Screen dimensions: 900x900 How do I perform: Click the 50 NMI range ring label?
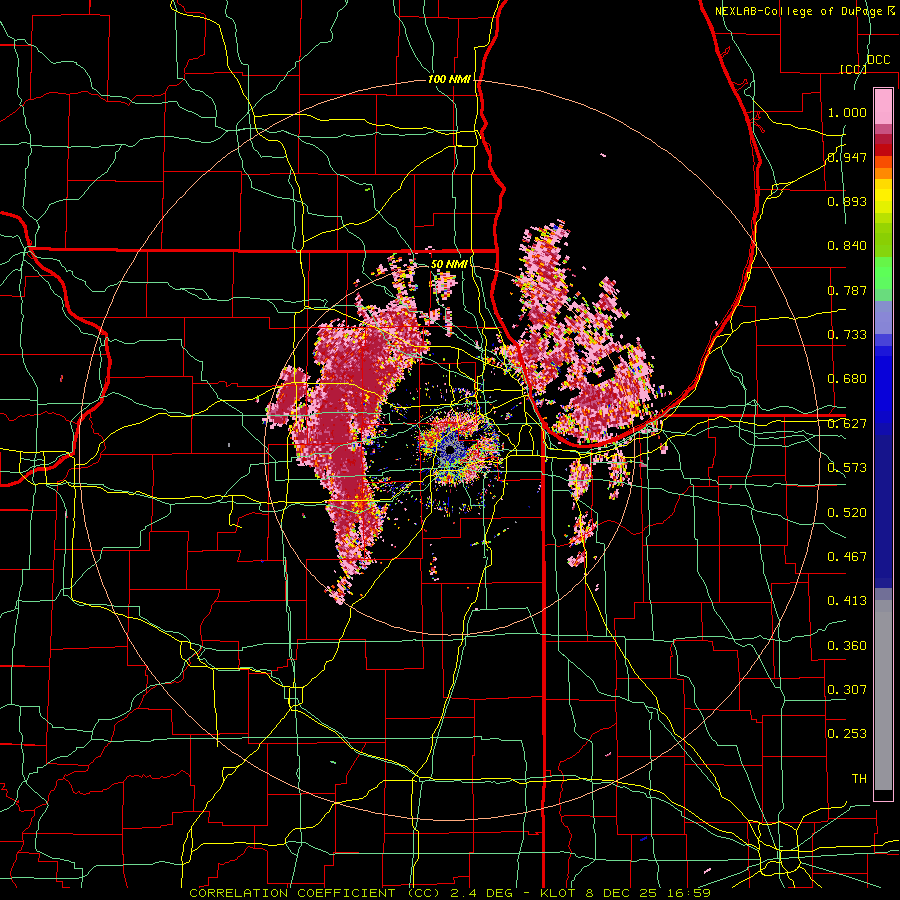449,264
